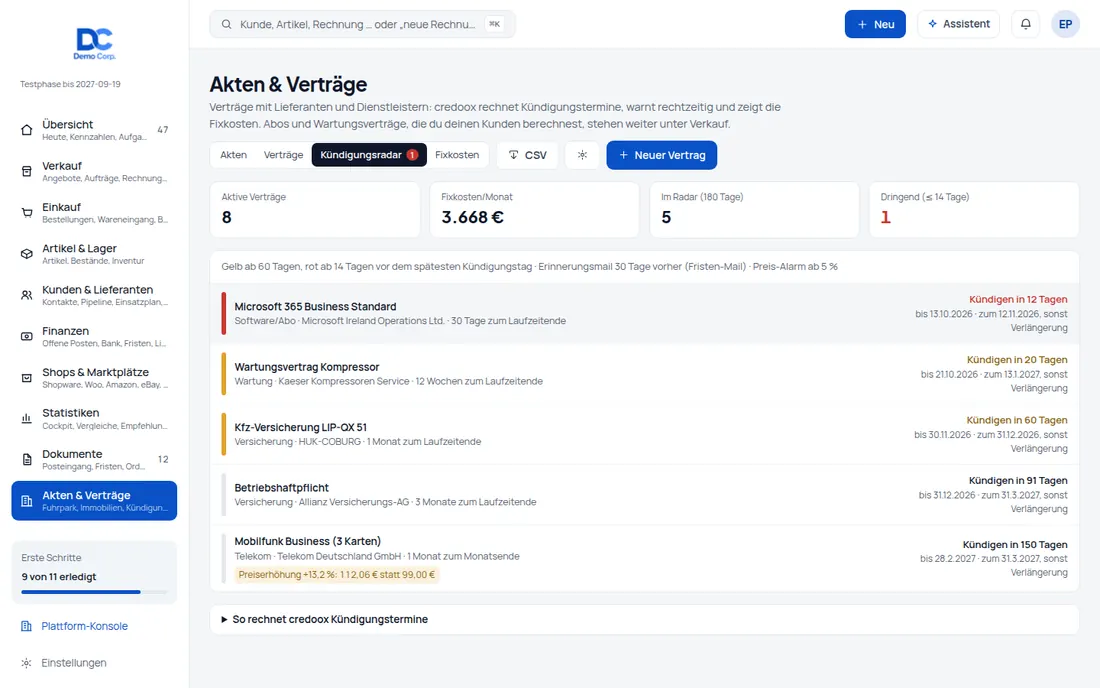This screenshot has height=688, width=1100.
Task: Switch to the Akten tab
Action: pos(234,155)
